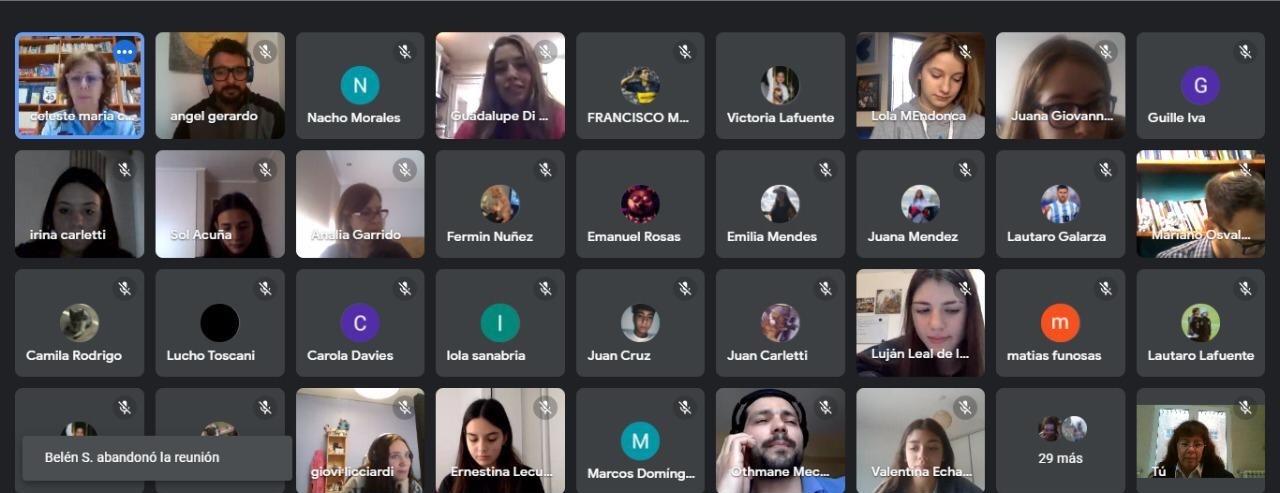Image resolution: width=1280 pixels, height=493 pixels.
Task: Click Victoria Lafuente profile picture
Action: [x=780, y=85]
